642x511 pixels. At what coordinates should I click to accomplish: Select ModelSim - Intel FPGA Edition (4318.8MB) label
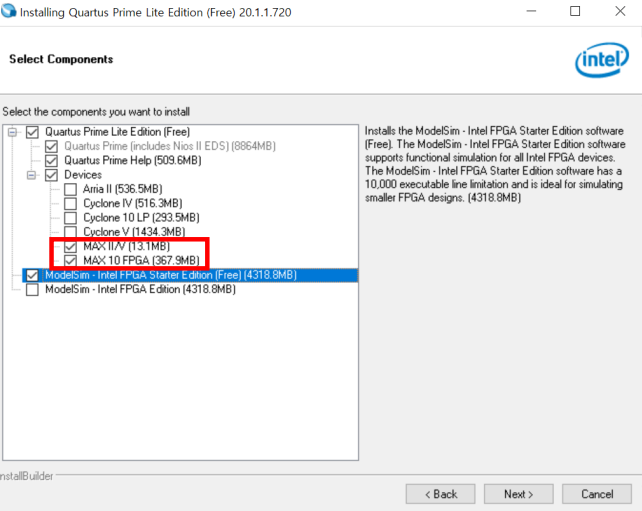[x=140, y=289]
